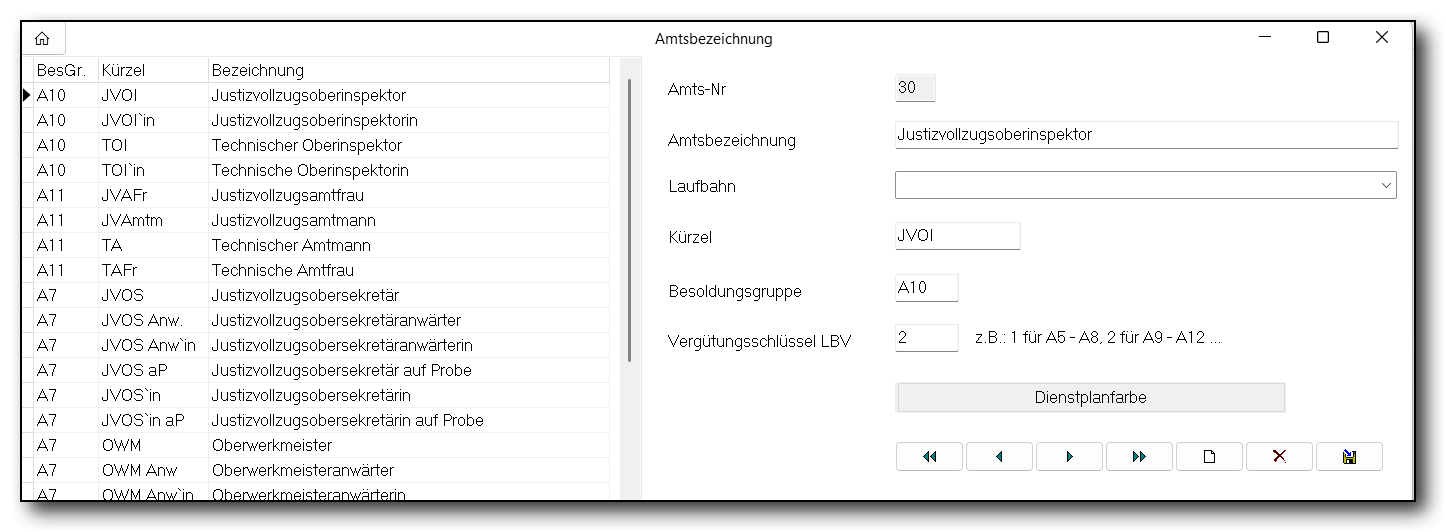Click Kürzel cell JVAFr
This screenshot has width=1446, height=532.
152,195
